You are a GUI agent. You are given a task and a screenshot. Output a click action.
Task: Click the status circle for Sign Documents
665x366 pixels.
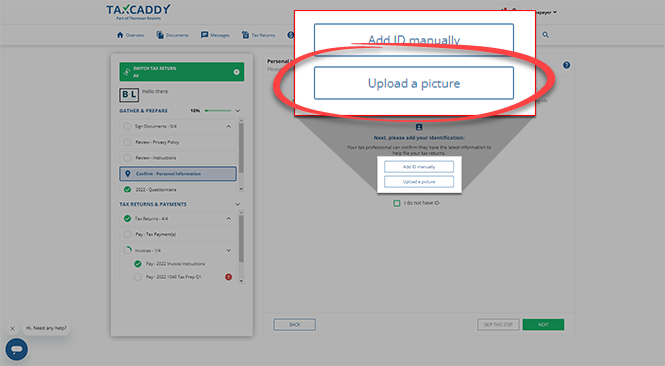(127, 126)
